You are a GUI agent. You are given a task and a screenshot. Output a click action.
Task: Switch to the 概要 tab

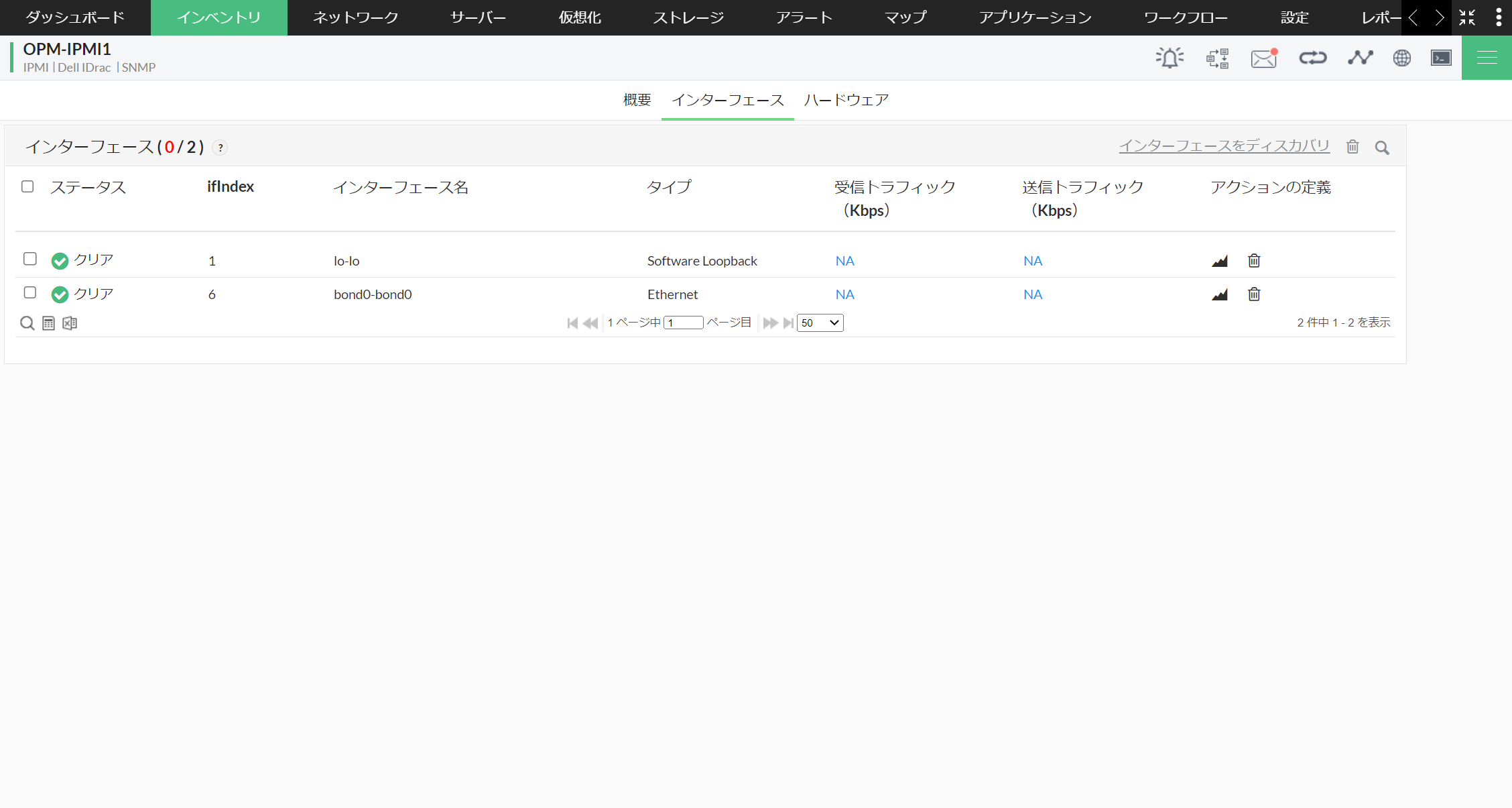pyautogui.click(x=637, y=100)
